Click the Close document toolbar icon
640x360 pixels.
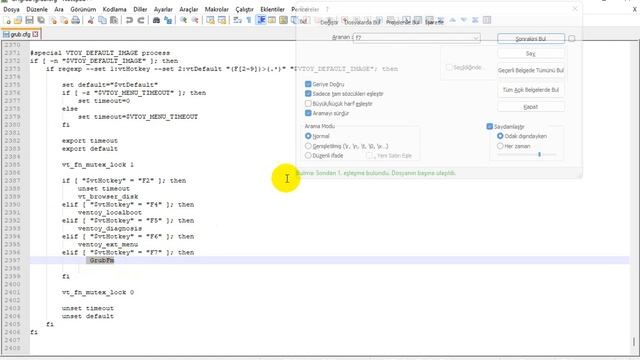[53, 20]
